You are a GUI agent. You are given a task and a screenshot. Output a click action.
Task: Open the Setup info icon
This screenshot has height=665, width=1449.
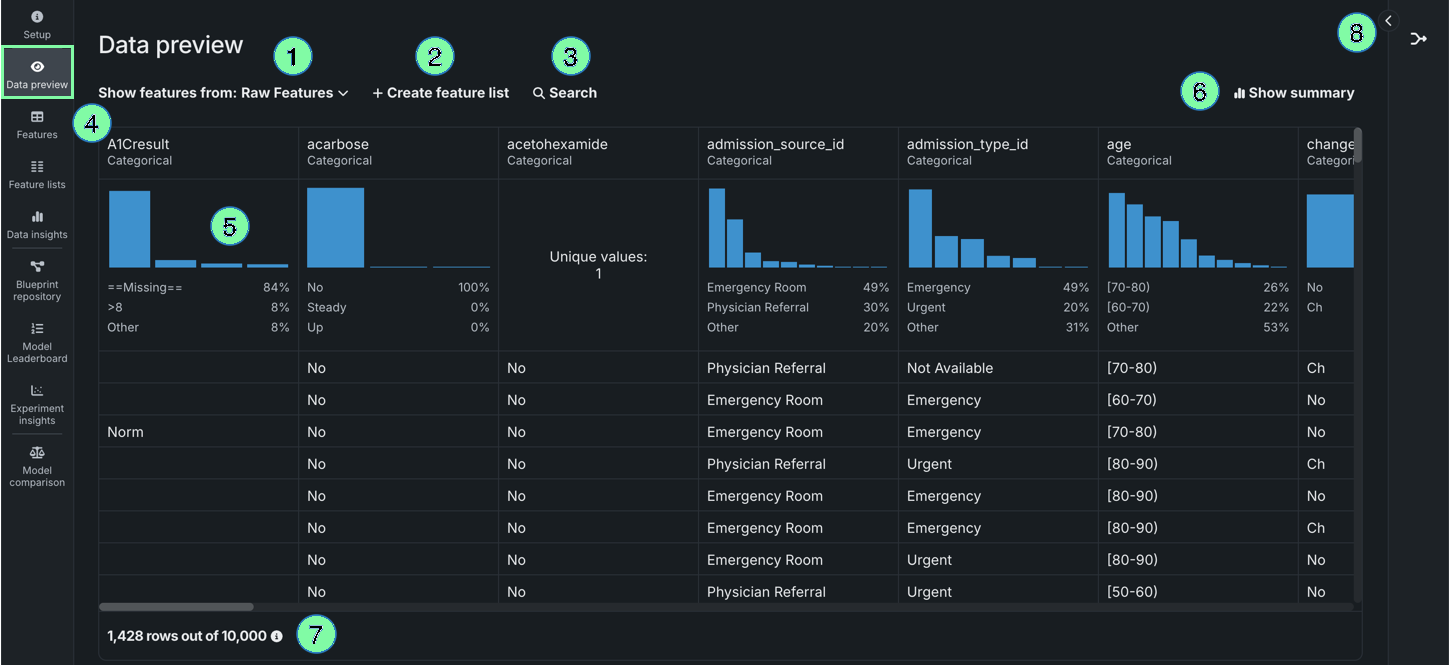pyautogui.click(x=37, y=17)
